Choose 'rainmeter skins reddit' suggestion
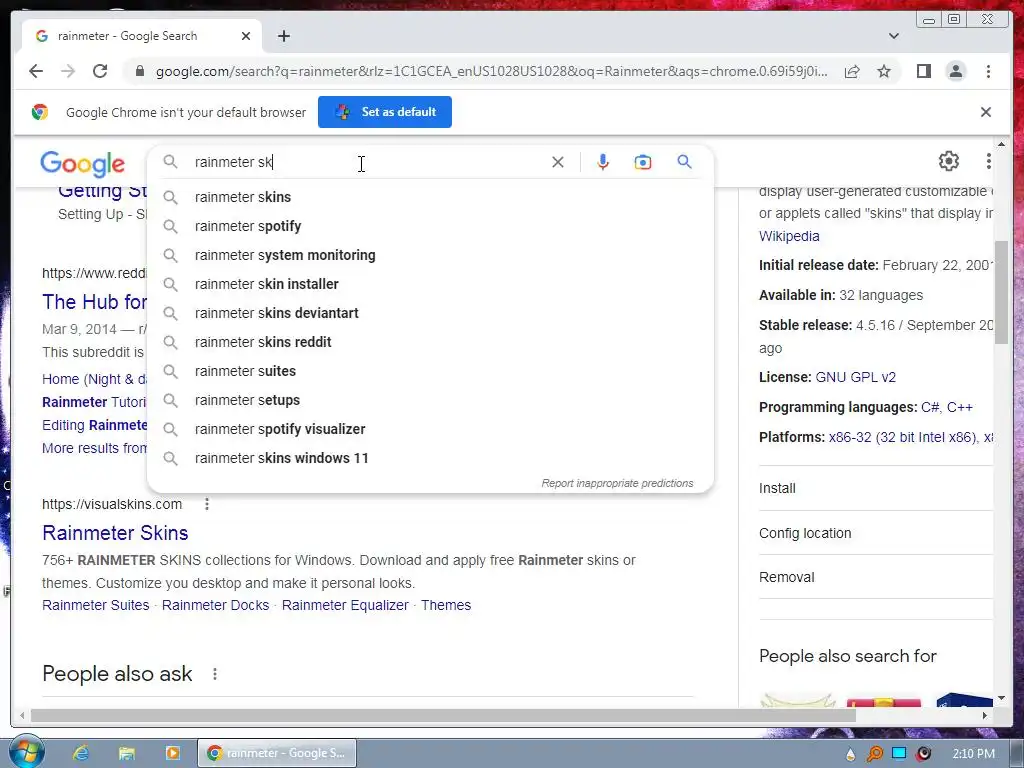1024x768 pixels. pyautogui.click(x=431, y=342)
